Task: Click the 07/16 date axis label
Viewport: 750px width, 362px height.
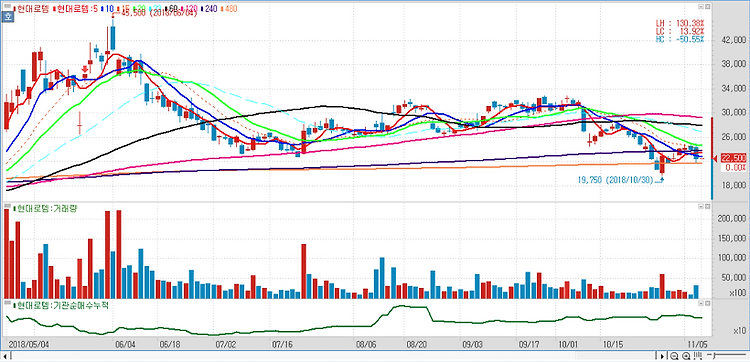Action: 281,344
